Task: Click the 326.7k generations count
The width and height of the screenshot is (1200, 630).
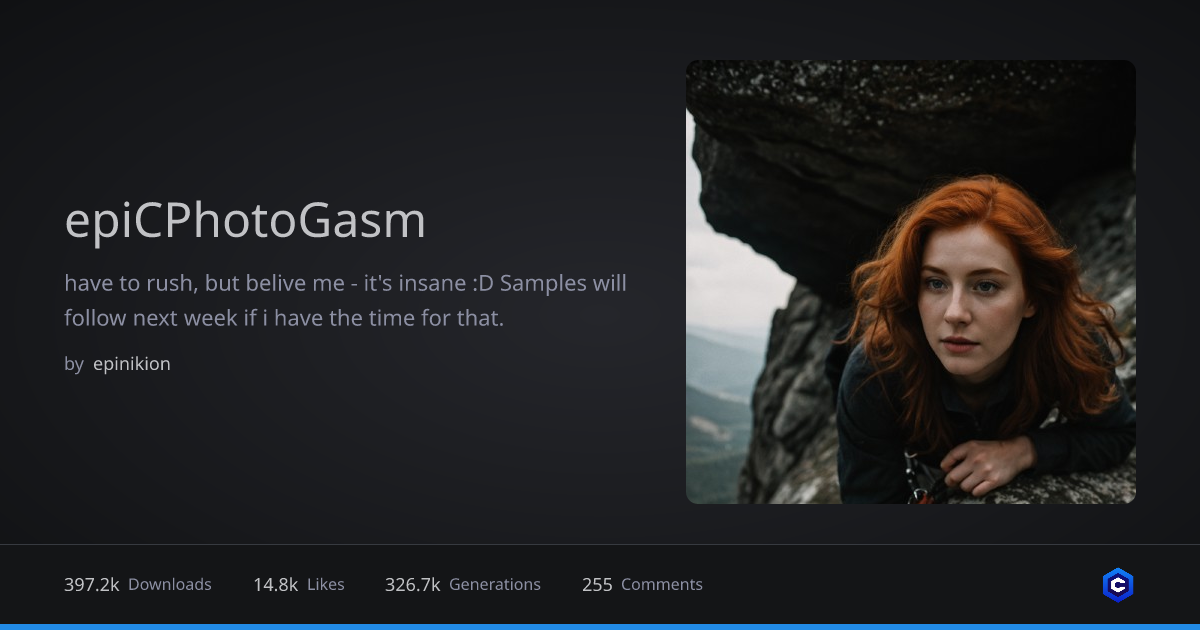Action: point(412,585)
